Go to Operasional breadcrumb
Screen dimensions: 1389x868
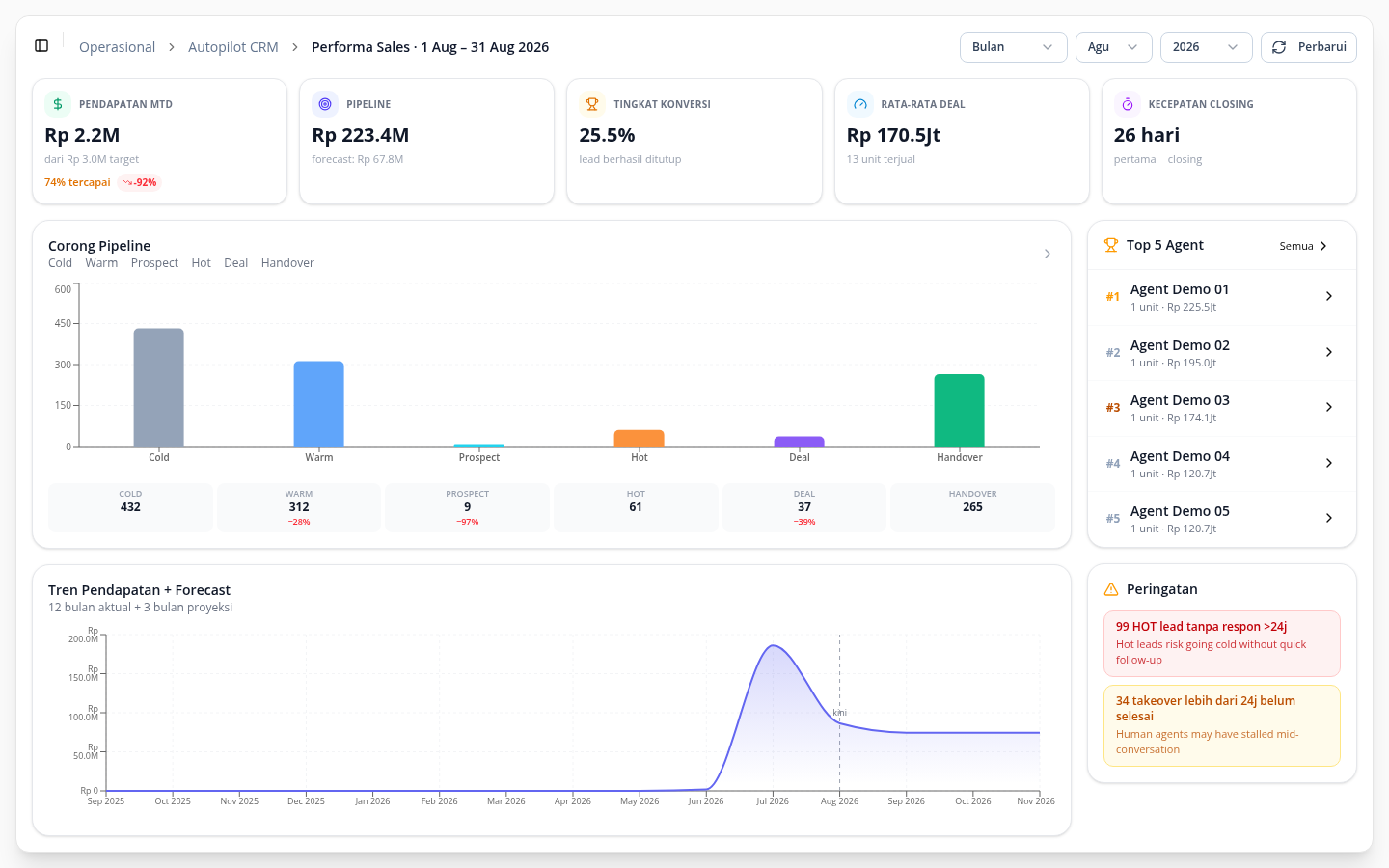[x=117, y=47]
